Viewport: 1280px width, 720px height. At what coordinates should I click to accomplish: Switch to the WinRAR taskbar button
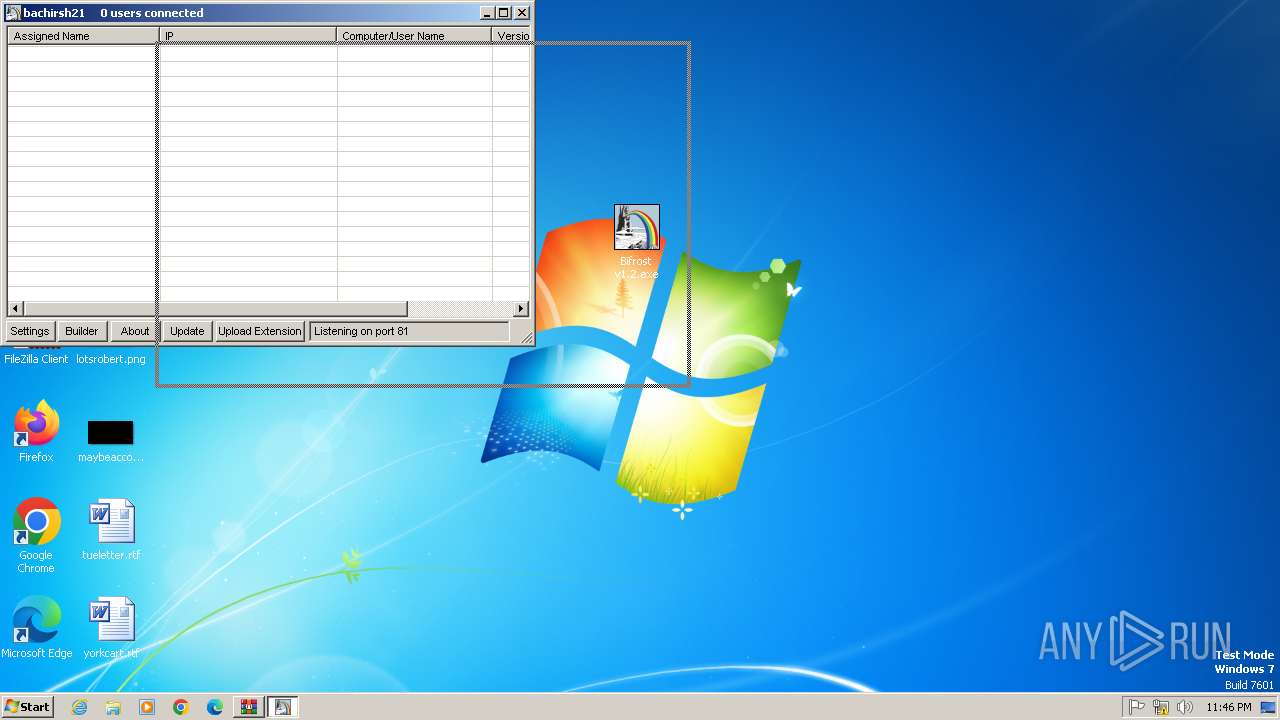click(x=248, y=707)
